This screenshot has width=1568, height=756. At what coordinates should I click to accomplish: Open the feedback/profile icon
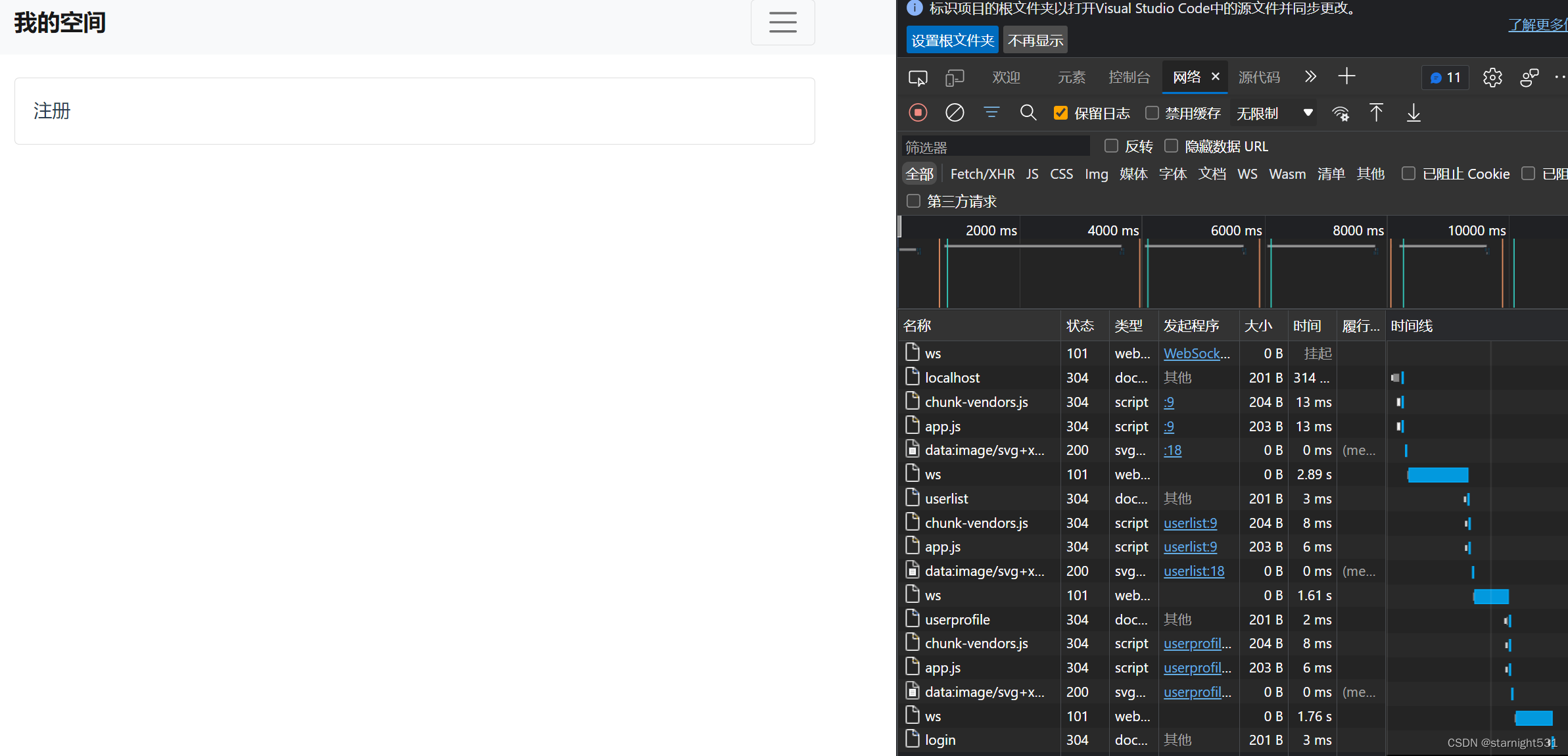[x=1529, y=78]
